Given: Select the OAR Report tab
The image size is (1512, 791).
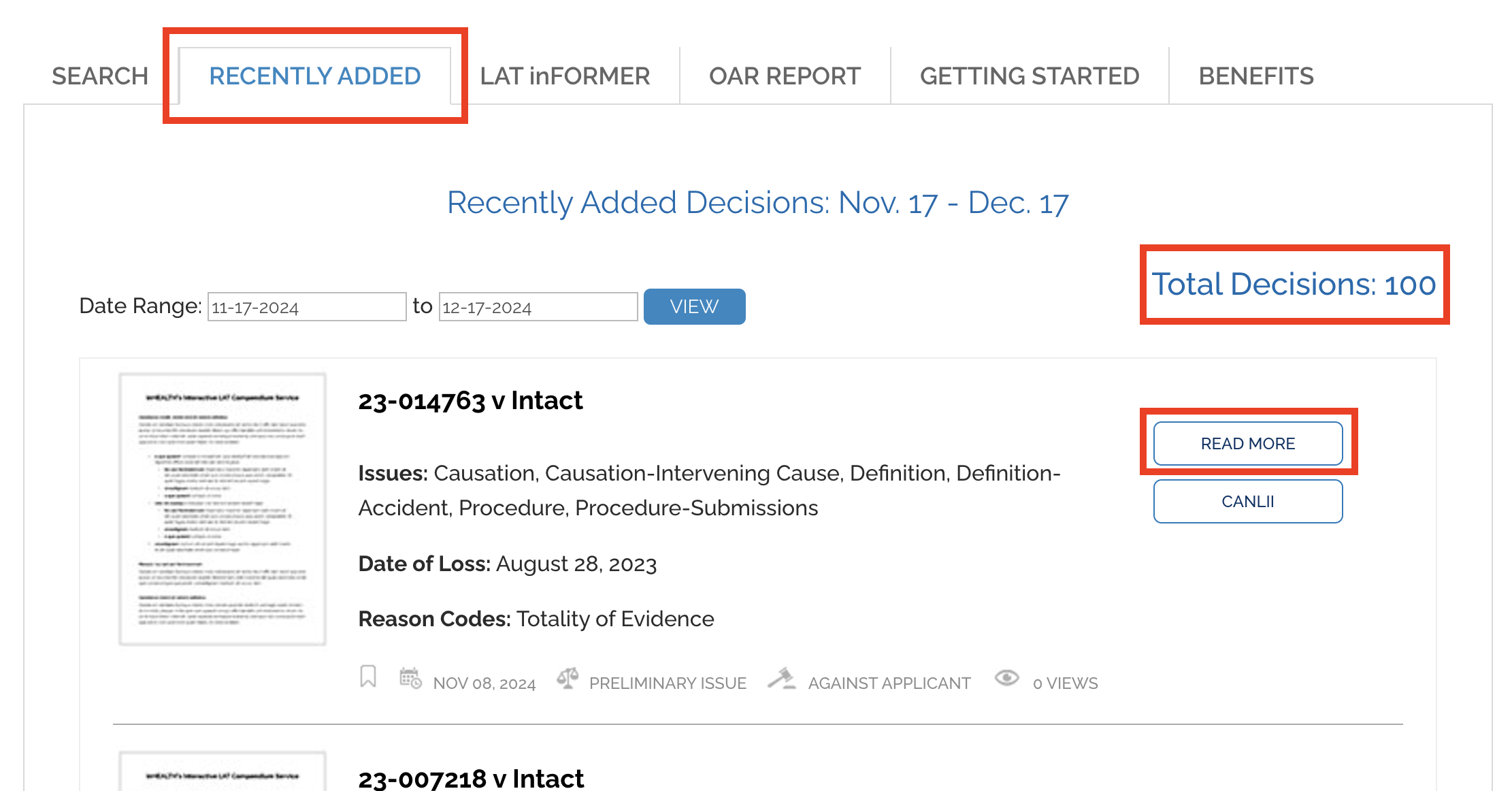Looking at the screenshot, I should (785, 76).
